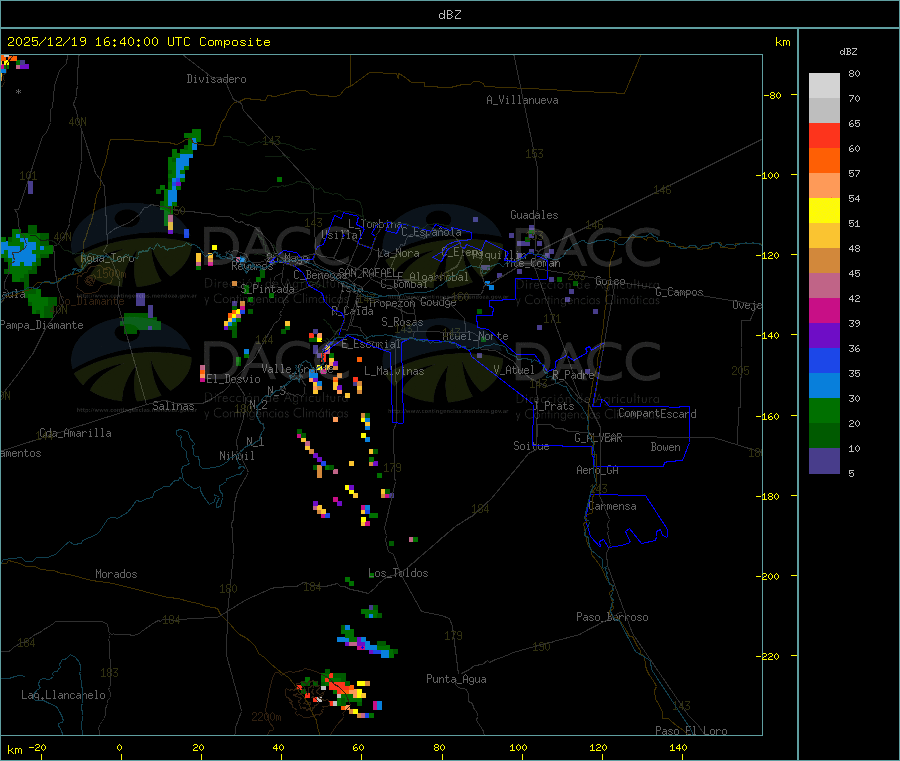
Task: Click the Morados location label
Action: [116, 574]
